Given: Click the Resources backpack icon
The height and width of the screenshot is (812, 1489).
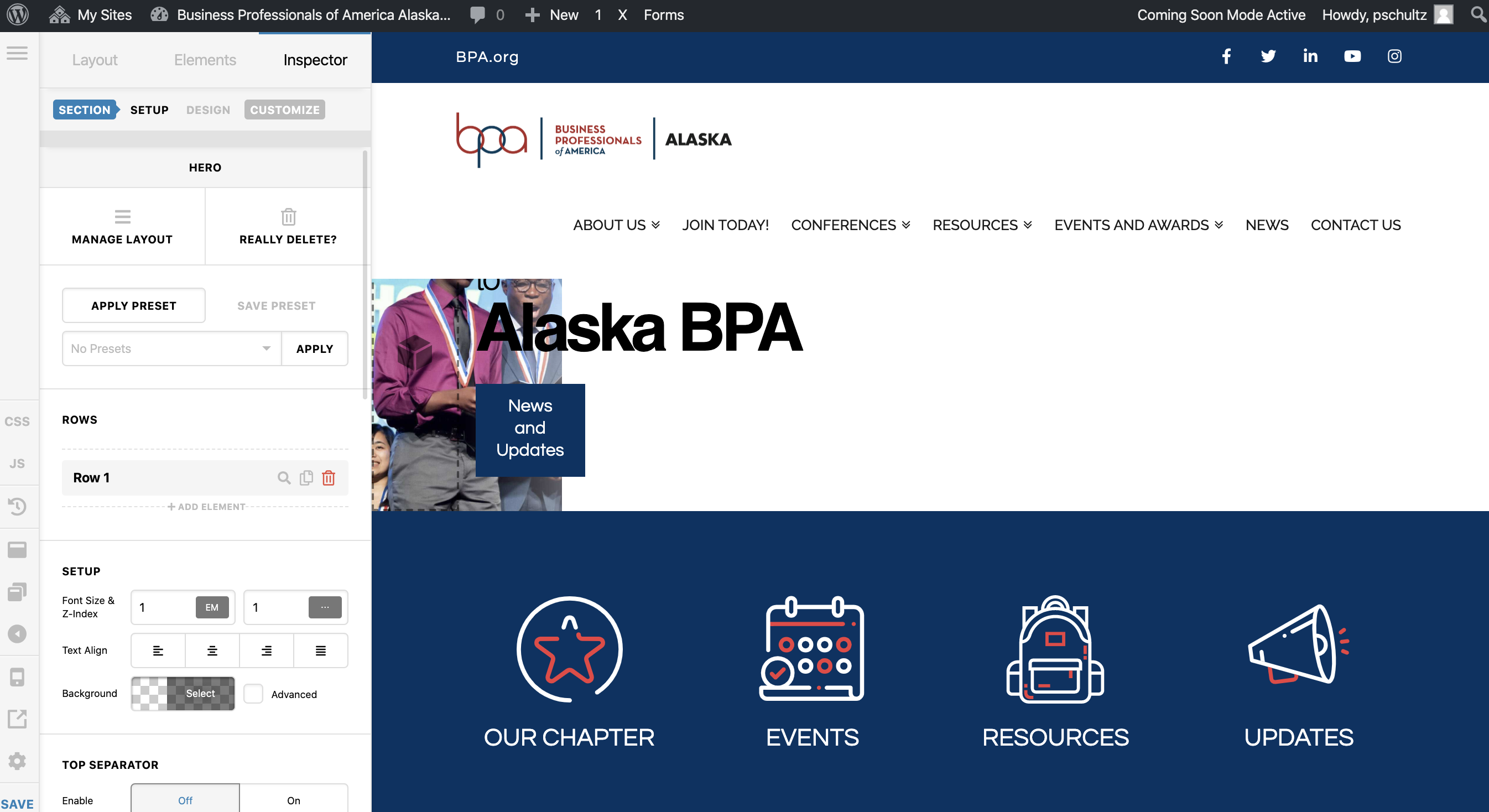Looking at the screenshot, I should click(1055, 649).
